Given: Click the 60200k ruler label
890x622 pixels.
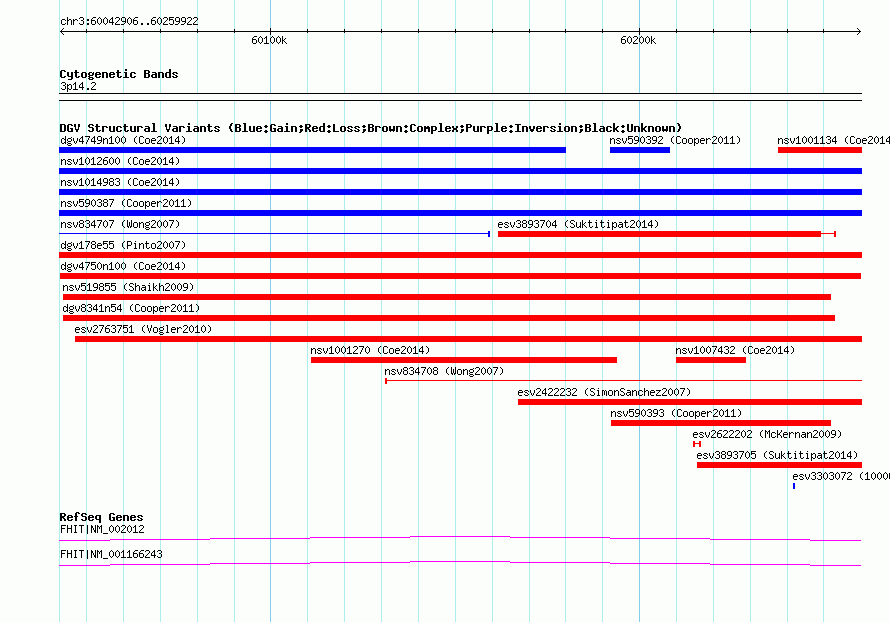Looking at the screenshot, I should [x=638, y=40].
